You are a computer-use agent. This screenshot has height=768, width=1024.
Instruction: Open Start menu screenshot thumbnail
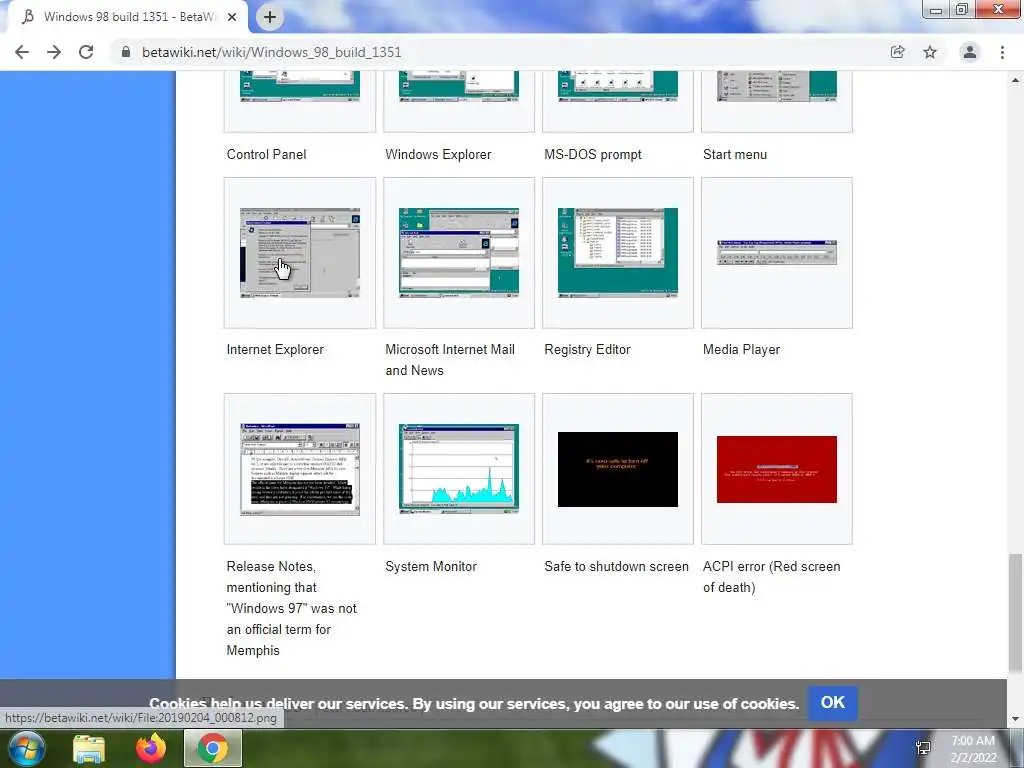click(776, 86)
